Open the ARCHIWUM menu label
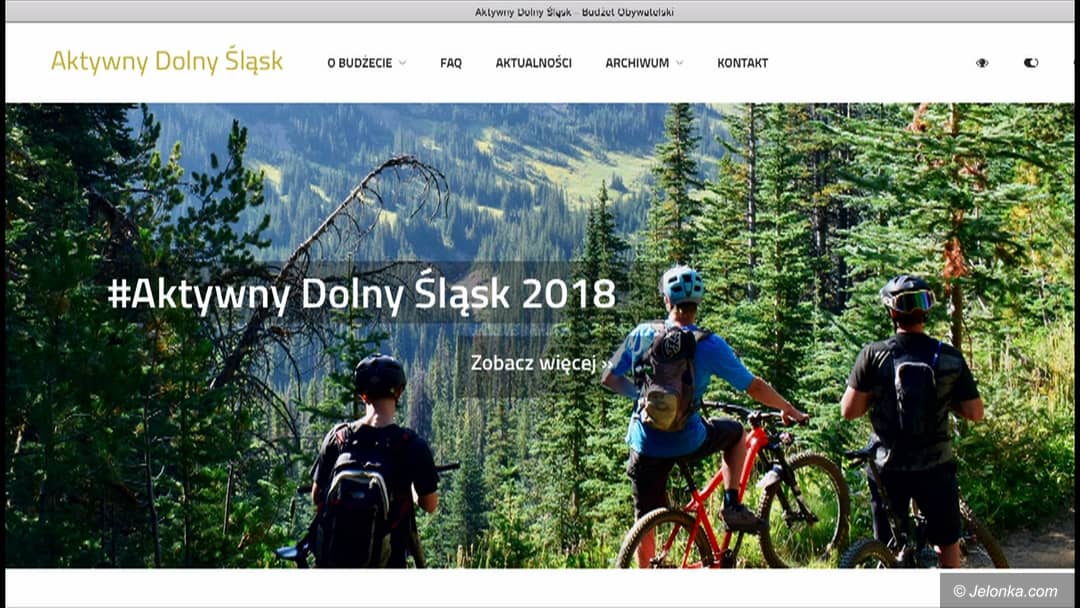 point(637,63)
